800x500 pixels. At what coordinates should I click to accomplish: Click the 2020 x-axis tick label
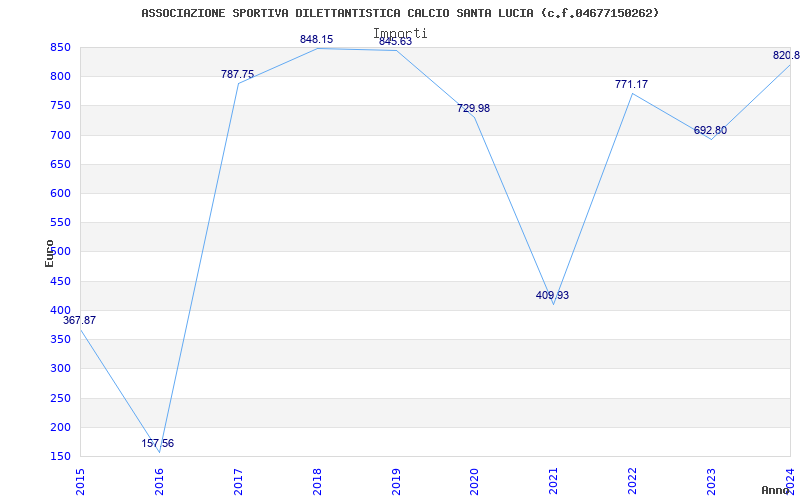pos(474,482)
